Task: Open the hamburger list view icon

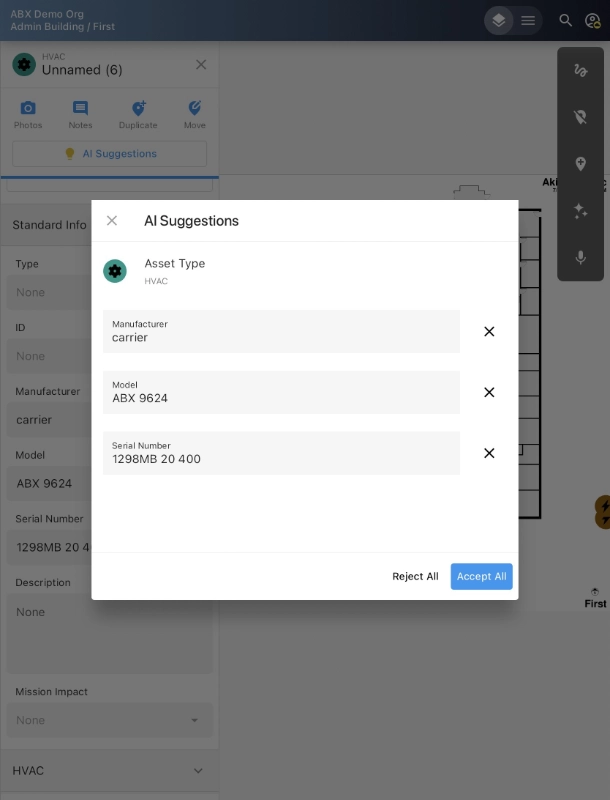Action: click(528, 20)
